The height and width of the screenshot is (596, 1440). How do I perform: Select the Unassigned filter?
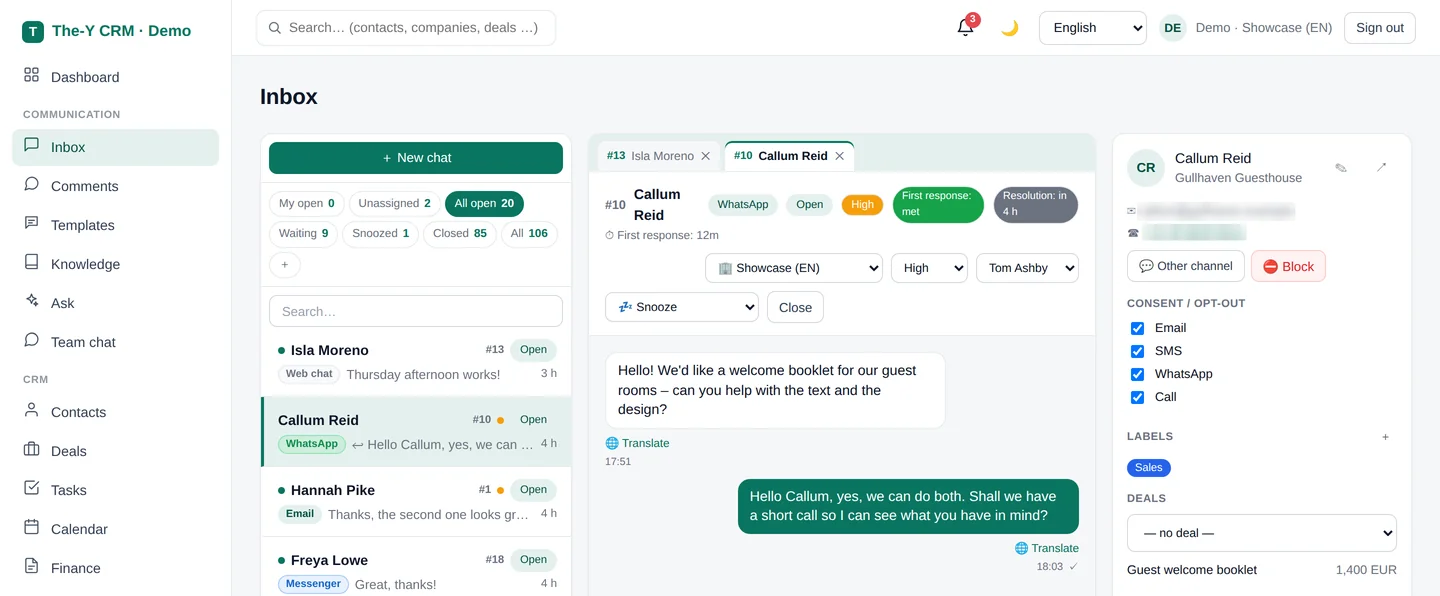click(395, 204)
